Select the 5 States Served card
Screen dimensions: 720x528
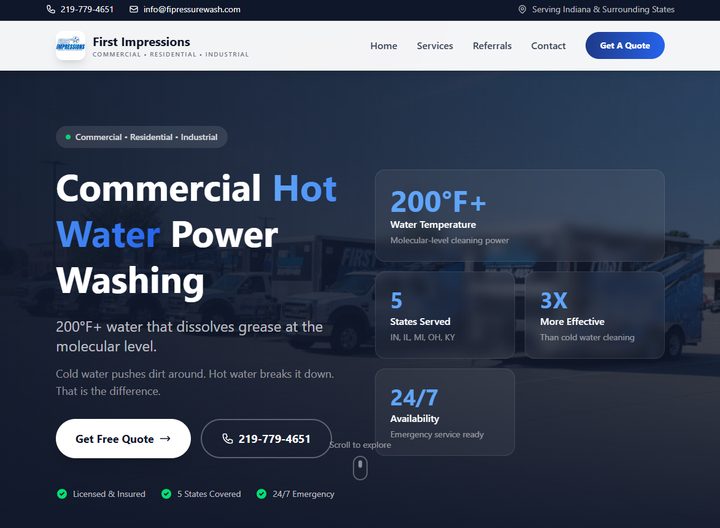point(445,315)
